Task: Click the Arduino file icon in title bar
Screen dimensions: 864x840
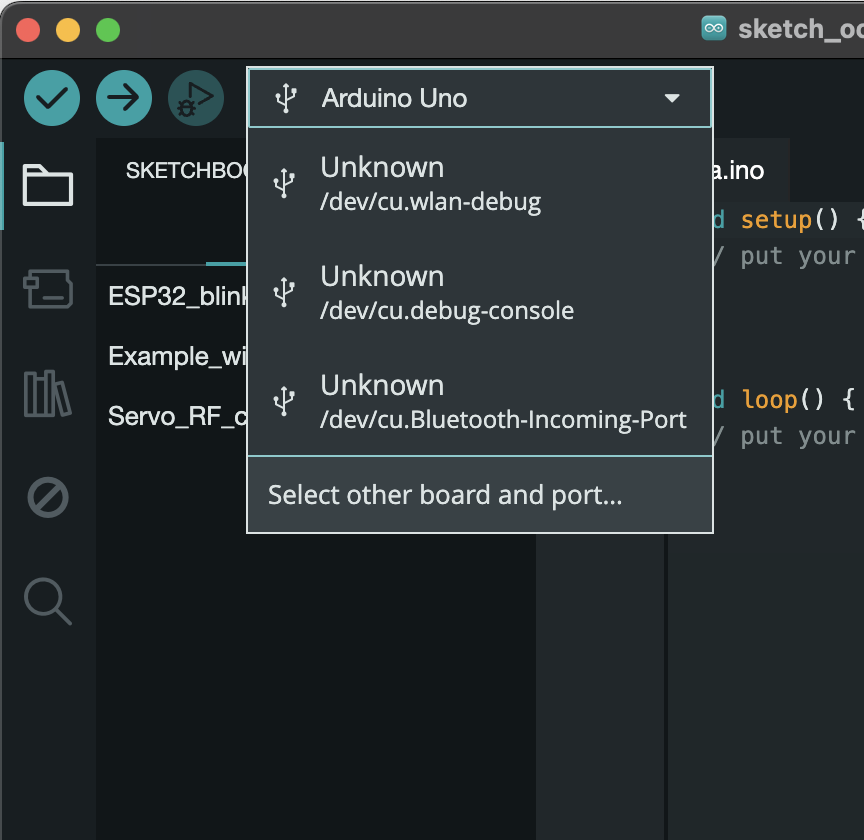Action: click(x=714, y=29)
